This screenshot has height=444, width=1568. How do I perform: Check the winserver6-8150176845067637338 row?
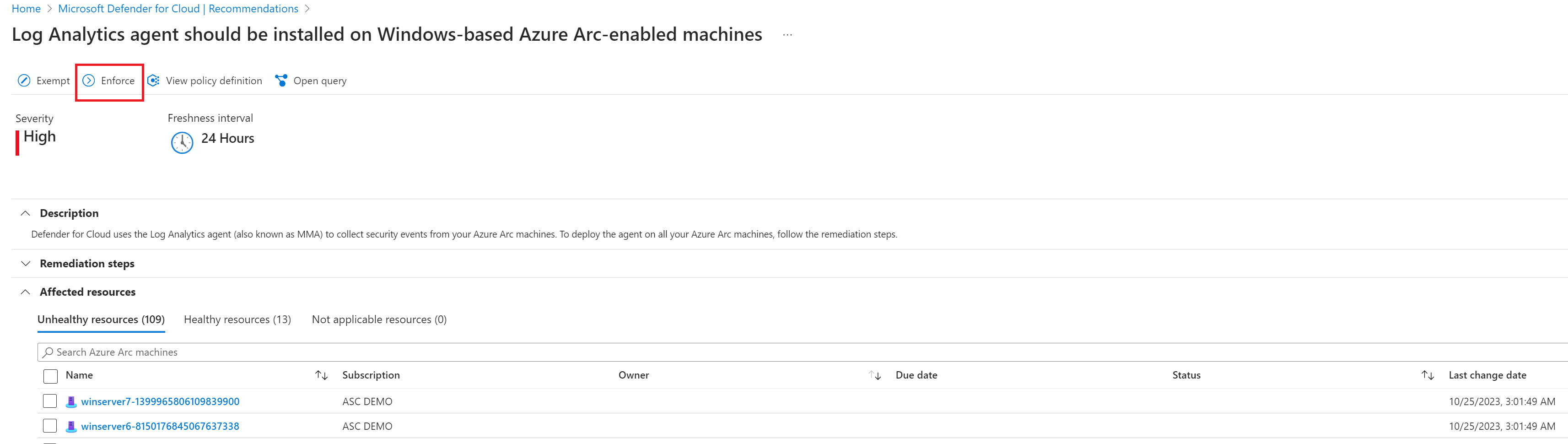tap(50, 426)
